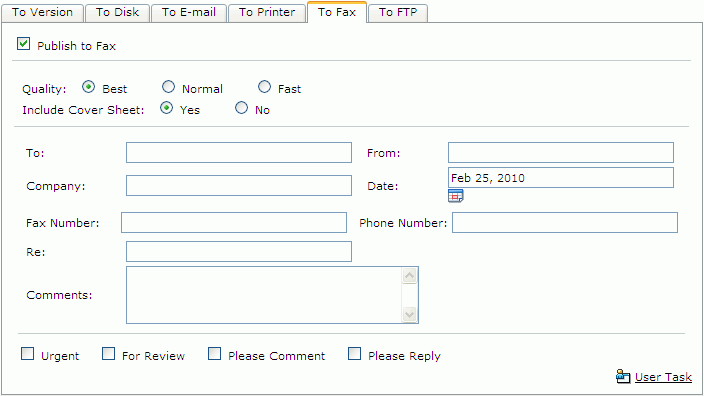Click the Comments scrollbar down arrow
This screenshot has height=396, width=704.
409,314
